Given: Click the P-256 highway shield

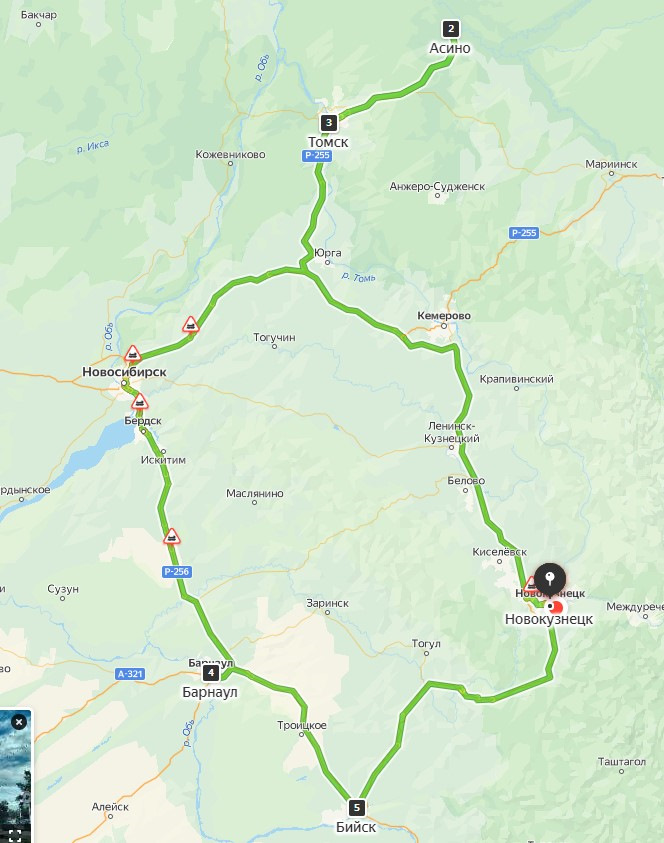Looking at the screenshot, I should tap(177, 571).
